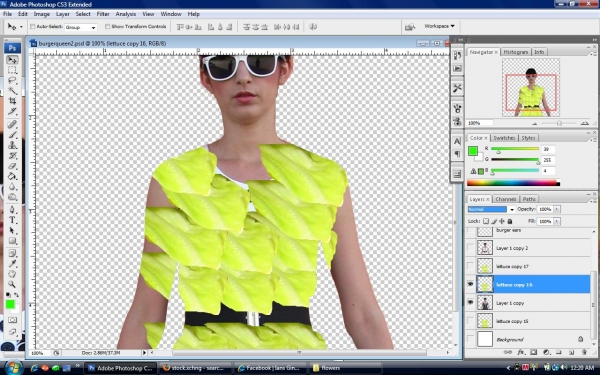The width and height of the screenshot is (600, 375).
Task: Switch to the Swatches tab
Action: (x=504, y=138)
